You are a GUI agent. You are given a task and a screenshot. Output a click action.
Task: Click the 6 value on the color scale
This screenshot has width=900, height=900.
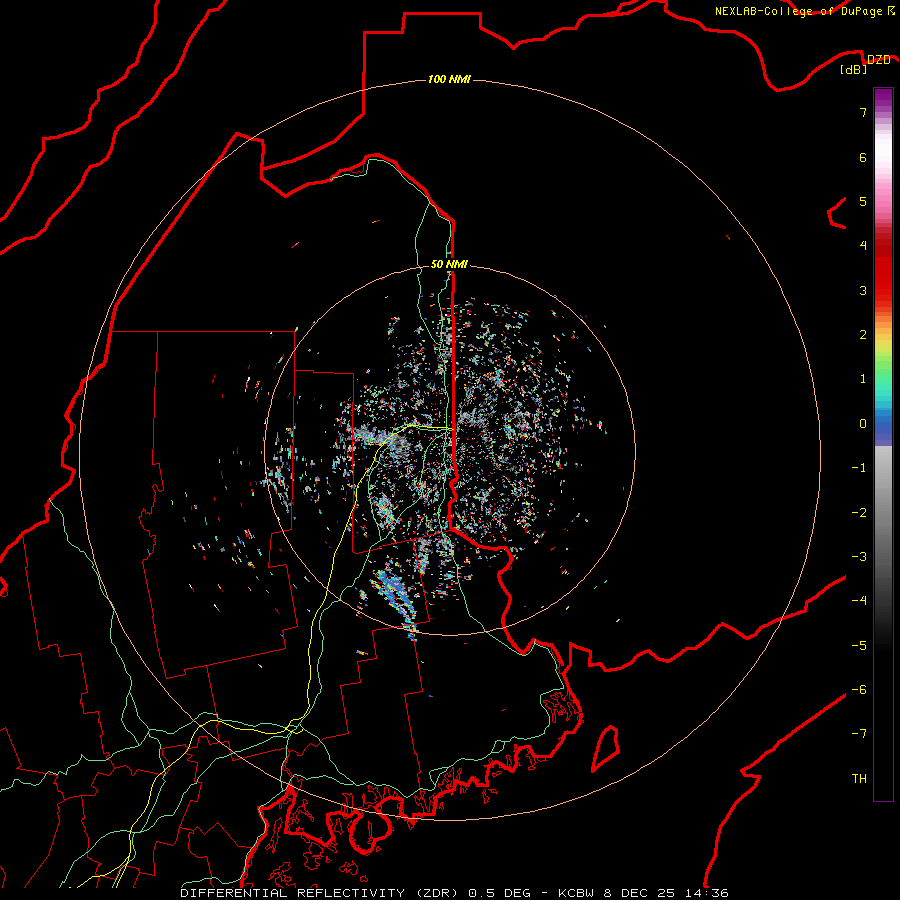863,157
